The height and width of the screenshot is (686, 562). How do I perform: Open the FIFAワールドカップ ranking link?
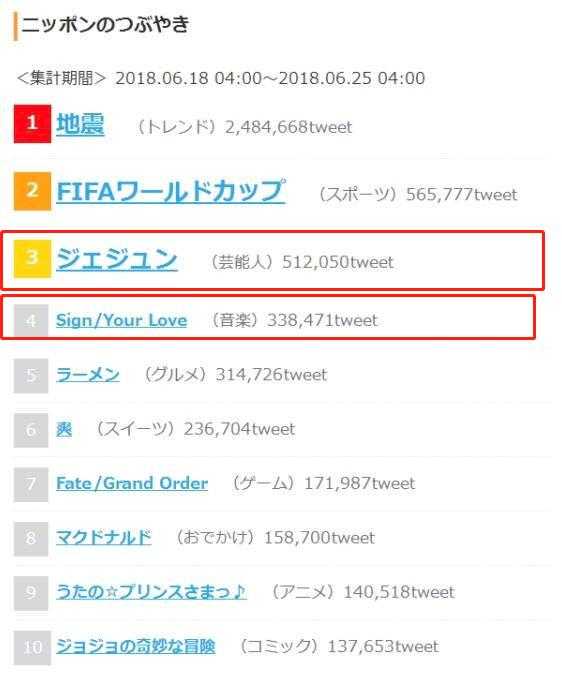(171, 191)
